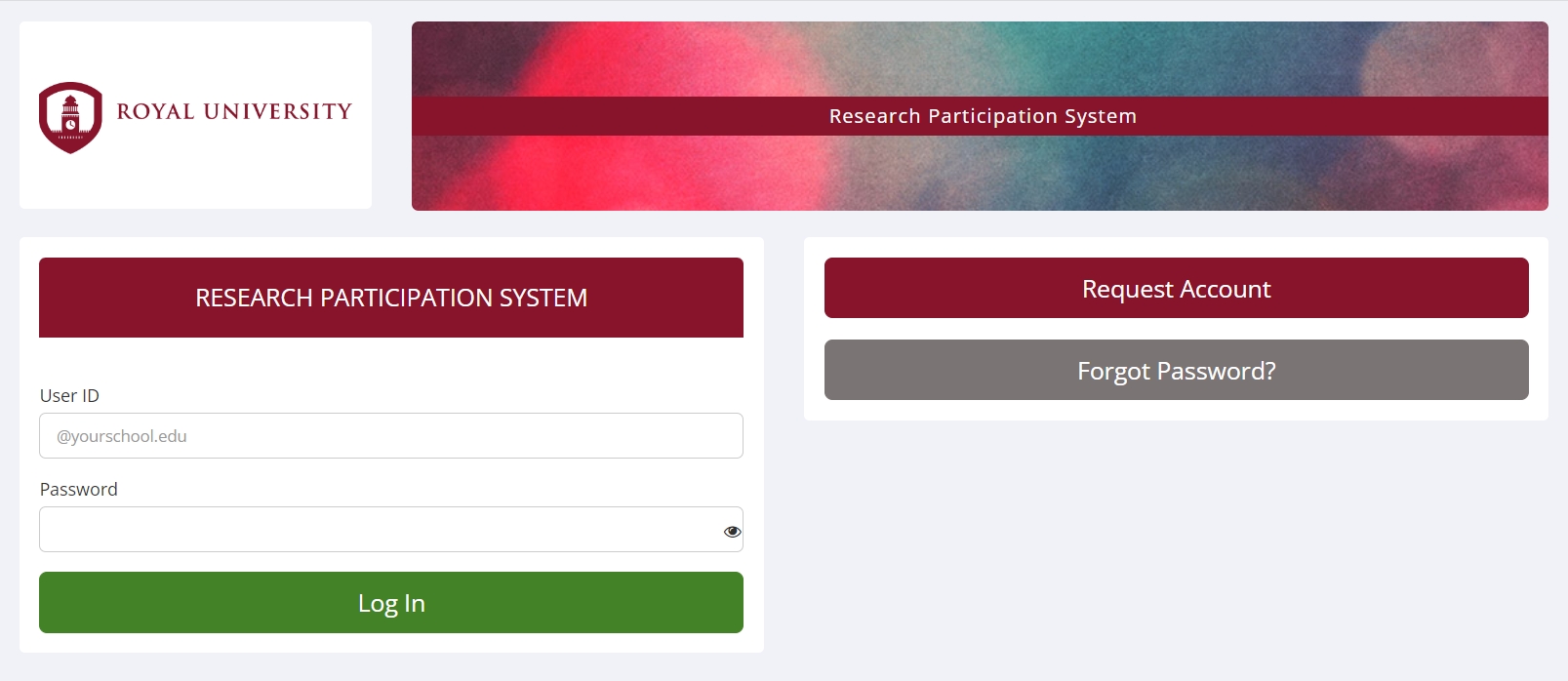Click the @yourschool.edu placeholder text

pyautogui.click(x=122, y=436)
